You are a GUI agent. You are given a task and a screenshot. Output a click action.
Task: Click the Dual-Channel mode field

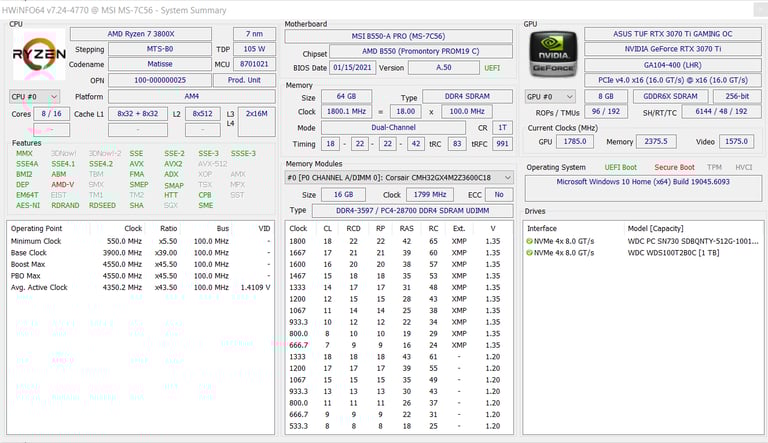click(393, 127)
